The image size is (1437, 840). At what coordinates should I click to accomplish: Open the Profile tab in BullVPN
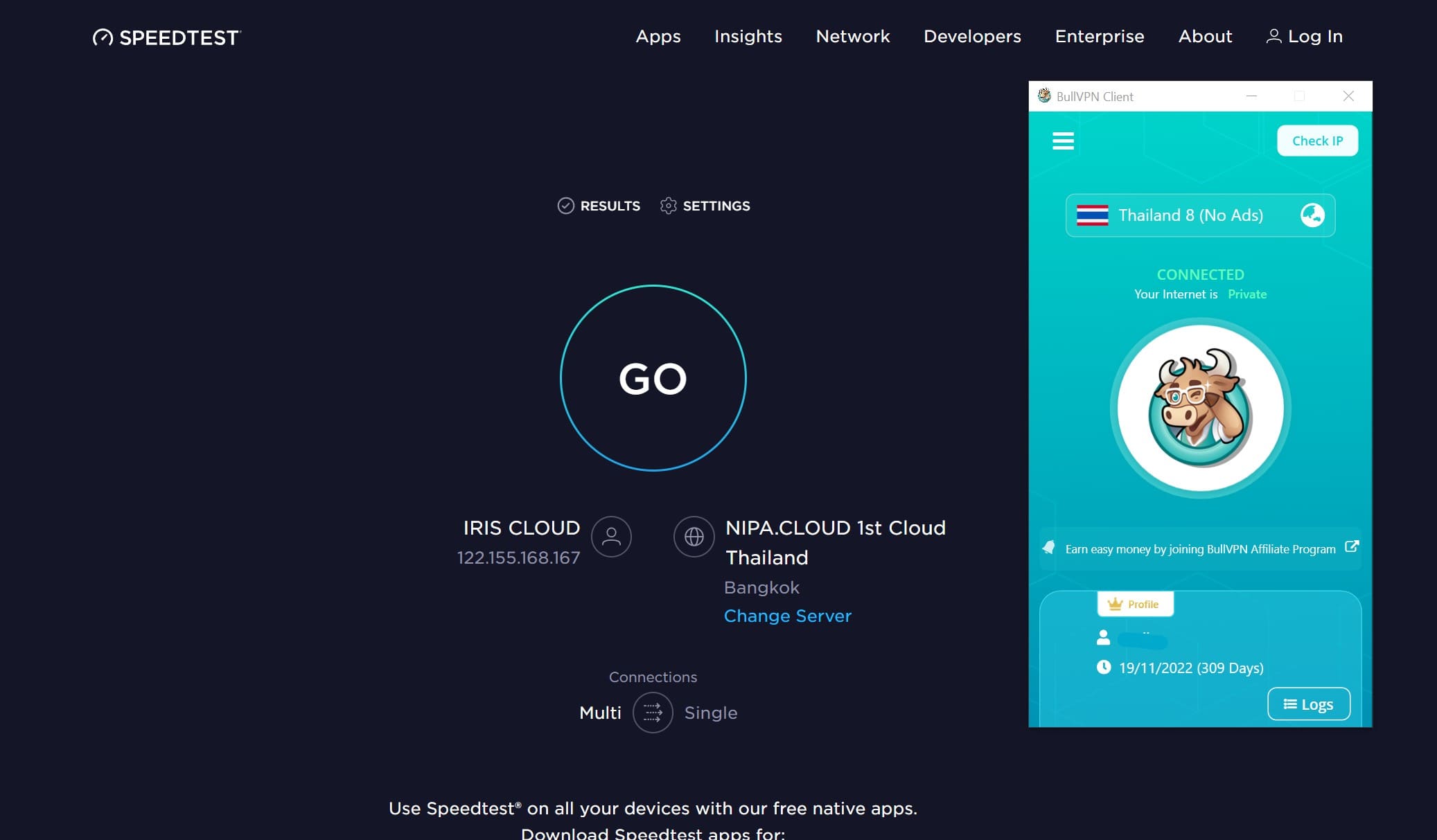tap(1135, 604)
